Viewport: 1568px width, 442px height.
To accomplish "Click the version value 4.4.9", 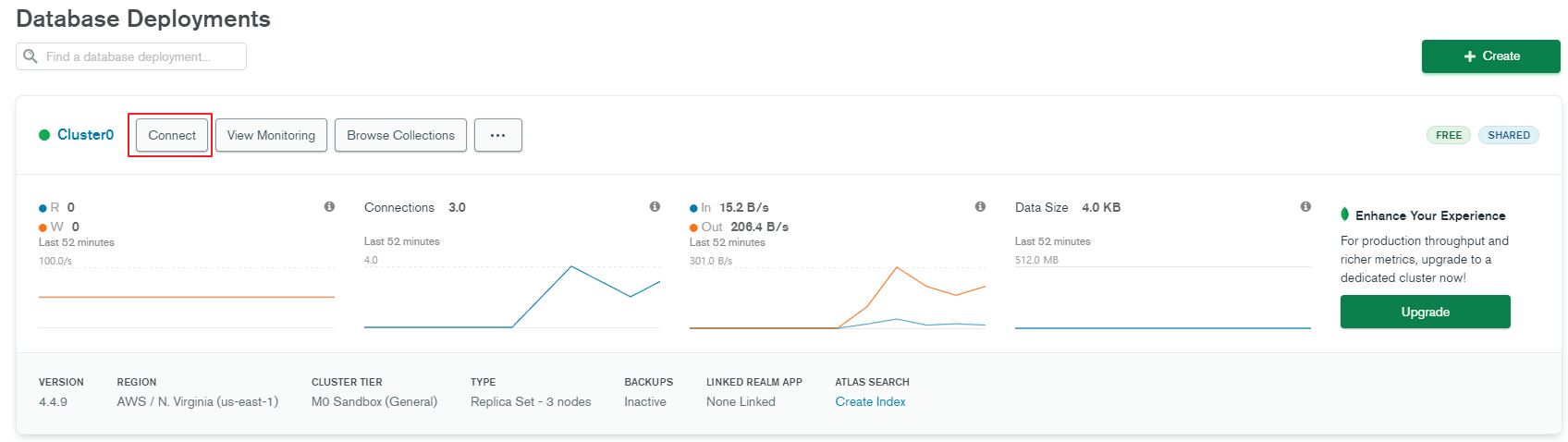I will coord(53,402).
